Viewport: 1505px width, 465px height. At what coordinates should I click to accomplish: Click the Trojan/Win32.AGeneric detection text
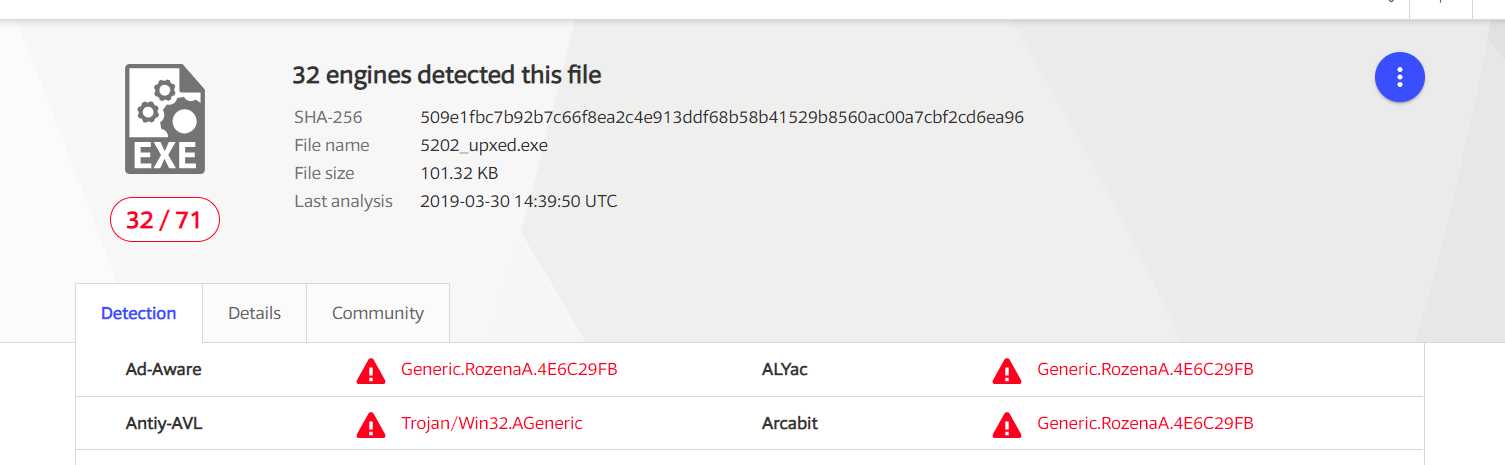[x=492, y=423]
